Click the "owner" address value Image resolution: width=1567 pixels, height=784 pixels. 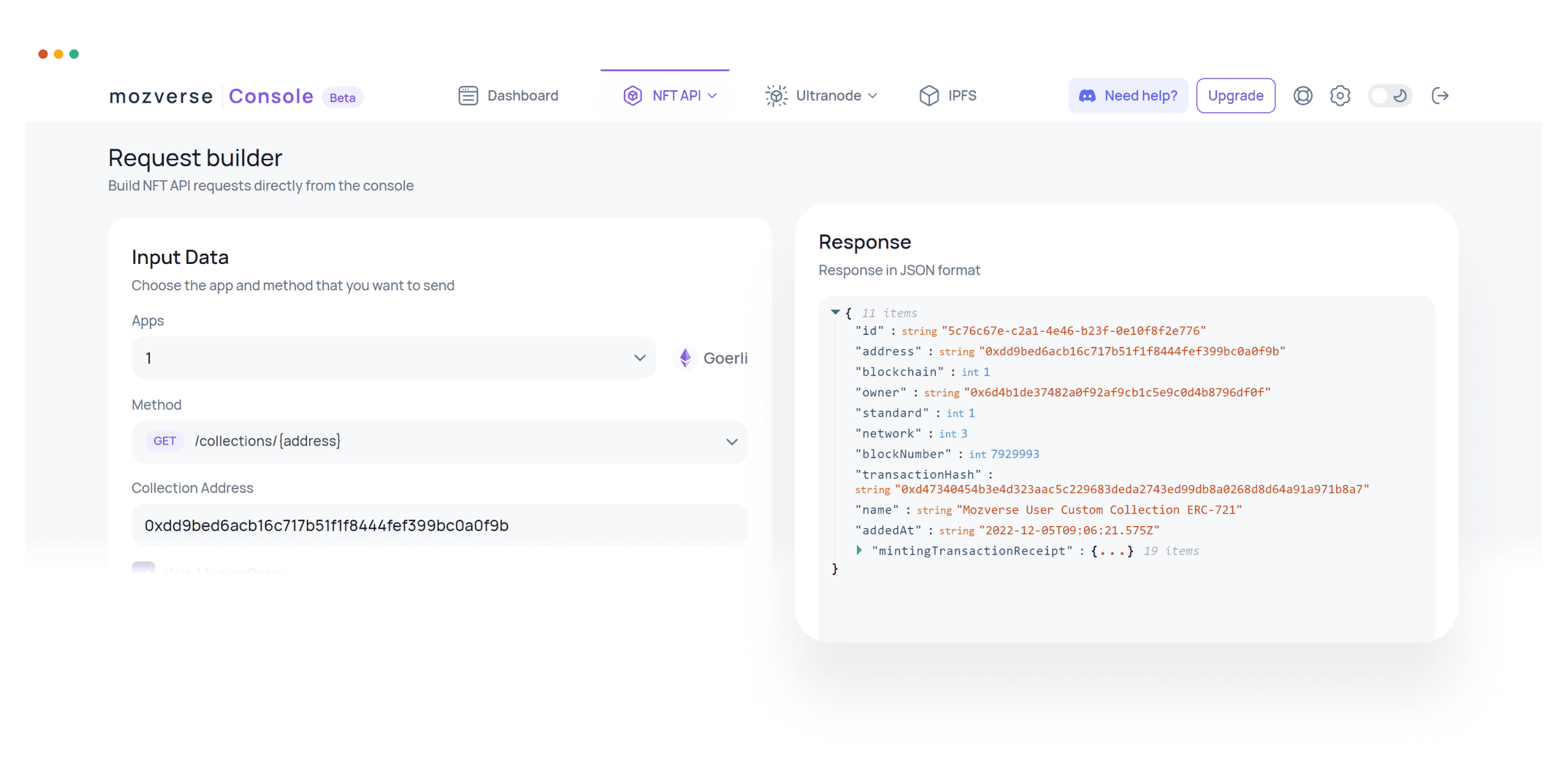coord(1117,392)
